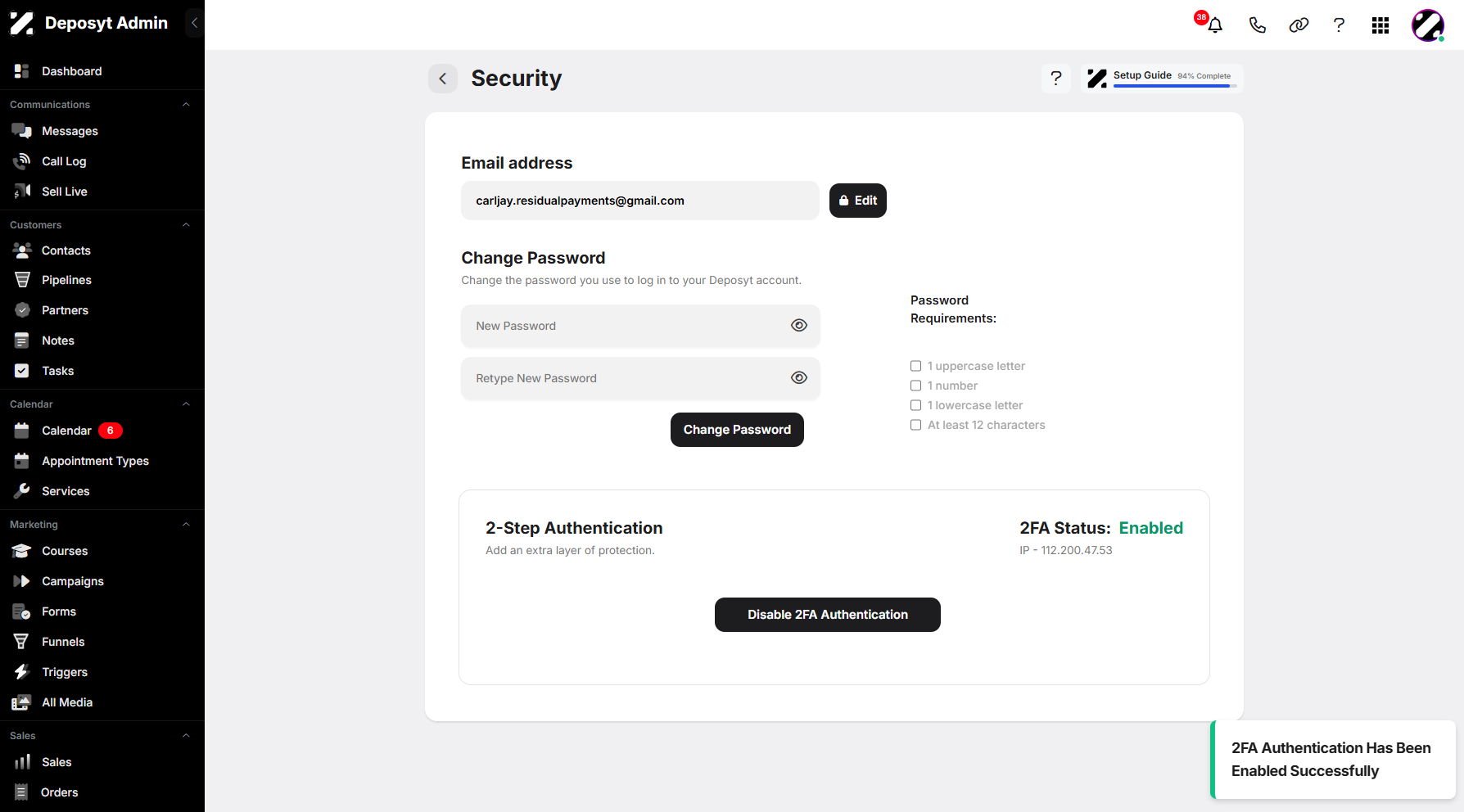The height and width of the screenshot is (812, 1464).
Task: Click the phone dialer icon
Action: click(x=1257, y=25)
